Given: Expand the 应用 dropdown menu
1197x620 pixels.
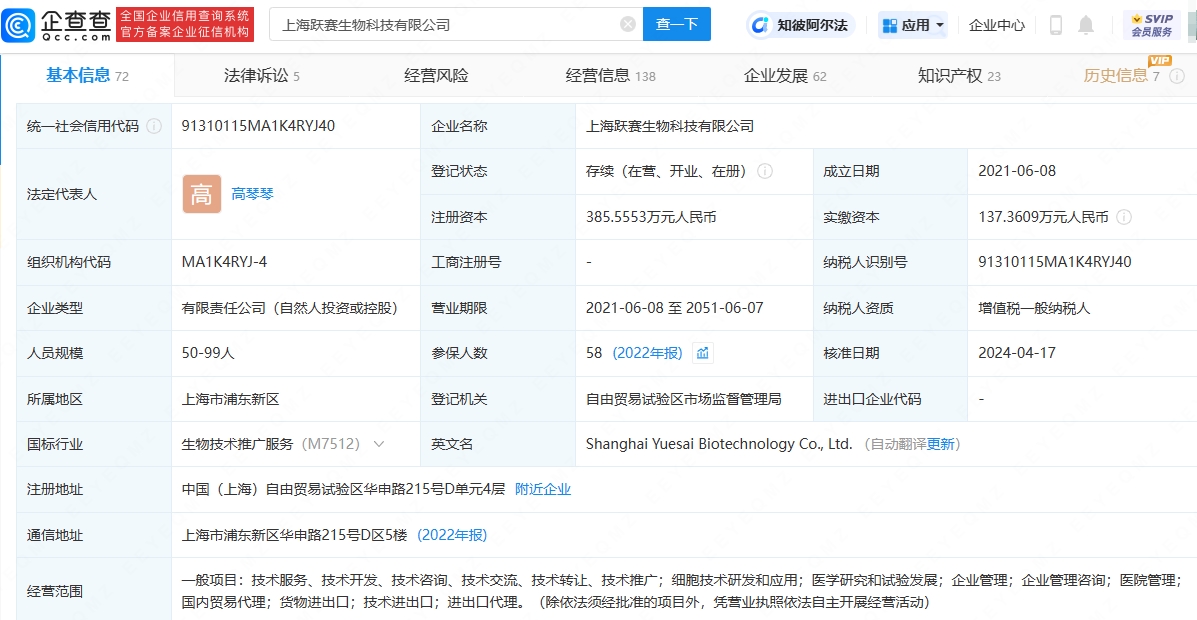Looking at the screenshot, I should 913,25.
